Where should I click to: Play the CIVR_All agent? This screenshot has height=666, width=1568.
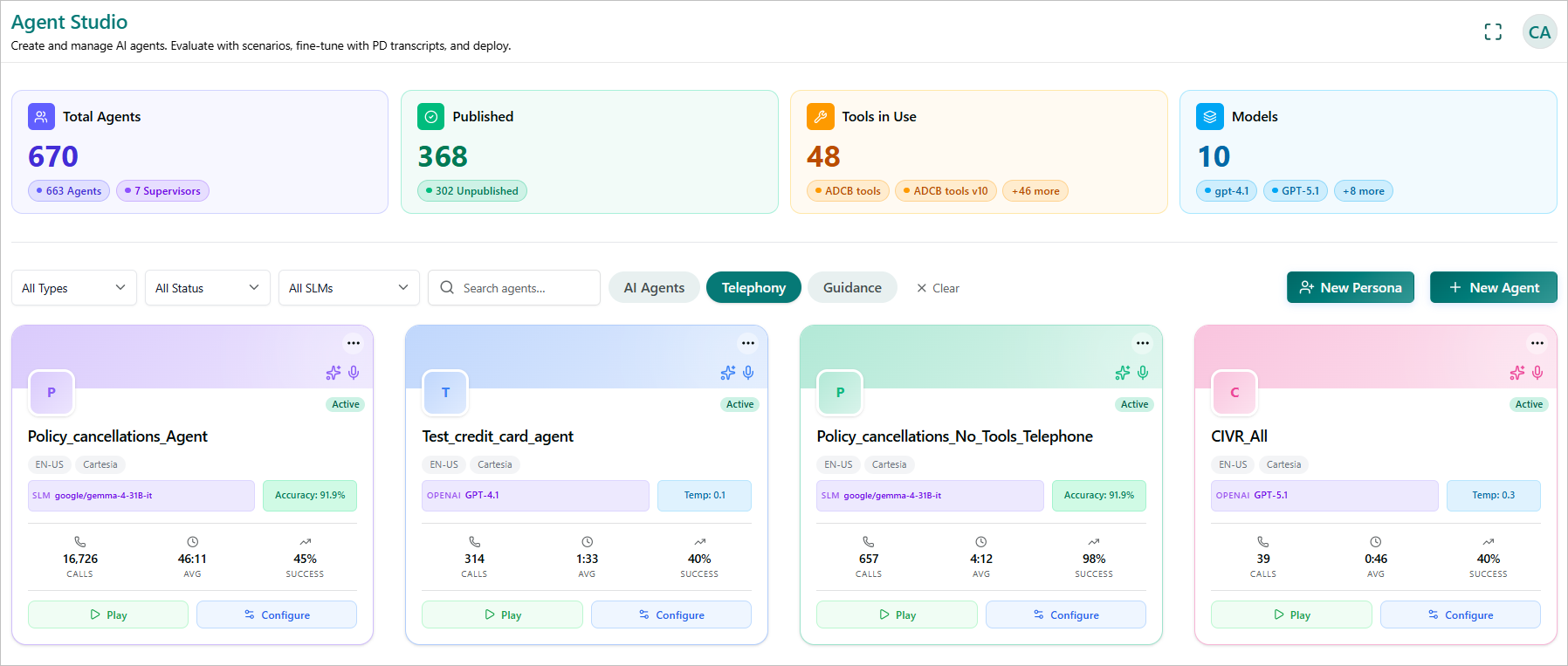click(1291, 615)
